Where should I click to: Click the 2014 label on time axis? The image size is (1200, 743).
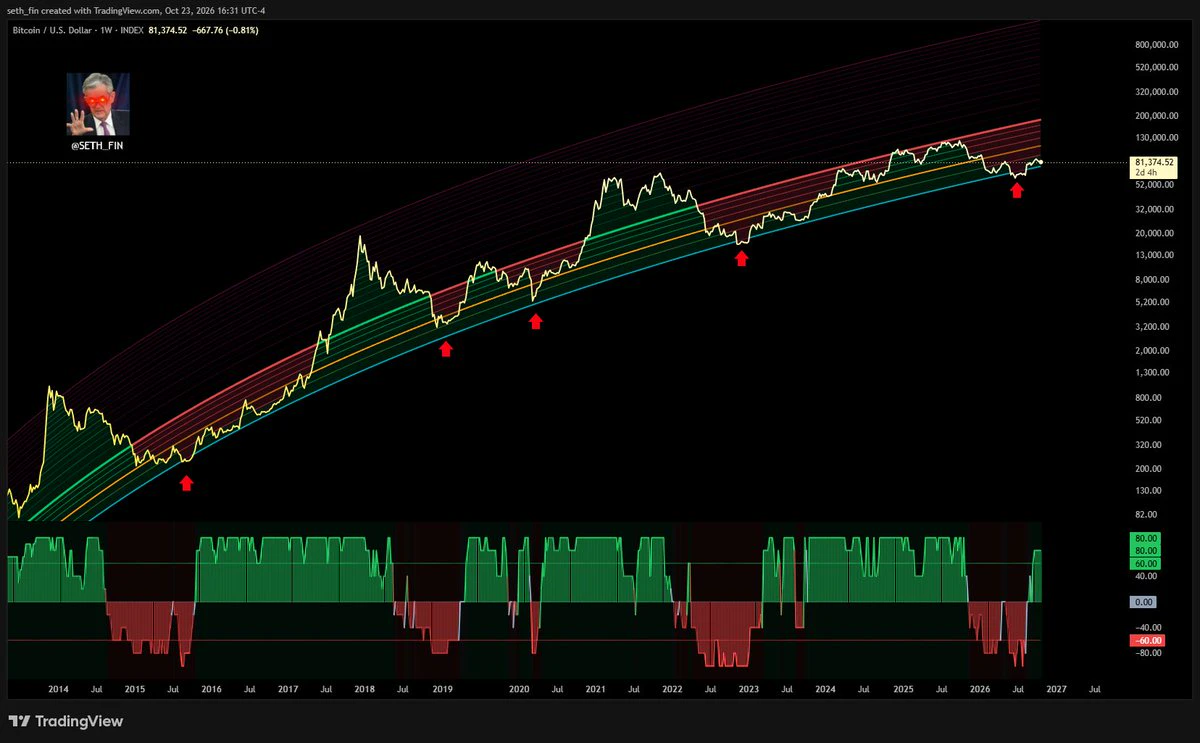click(x=58, y=689)
